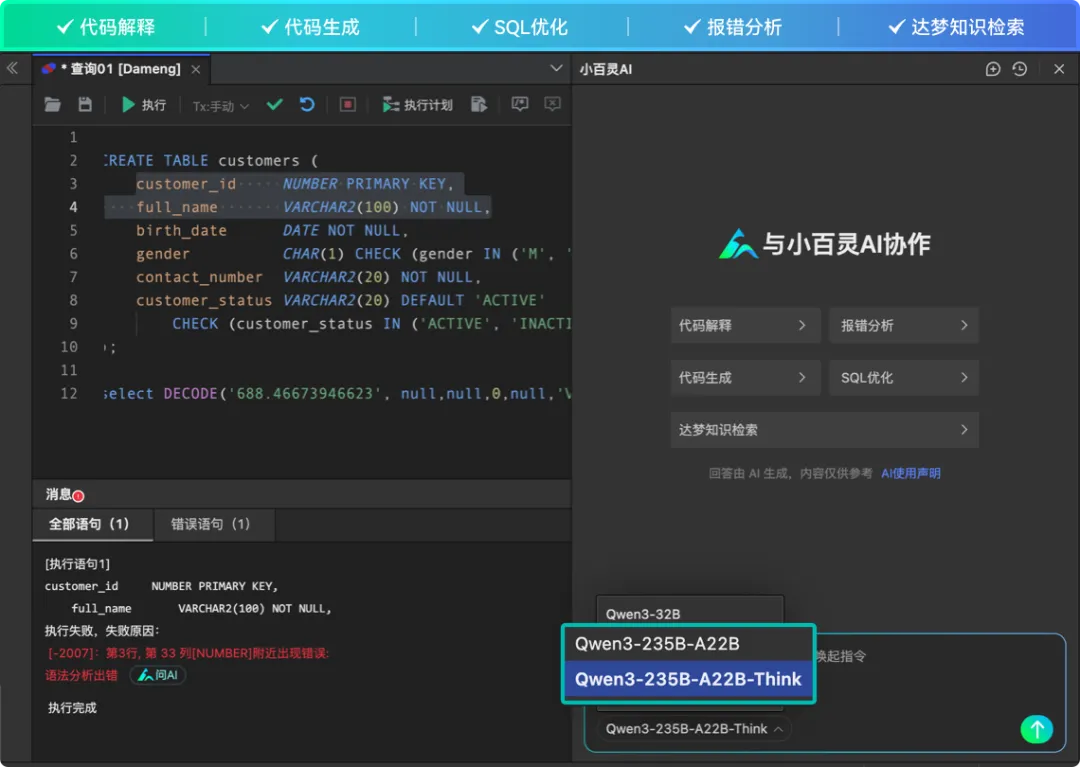Click the 与小百灵AI协作 logo icon
Viewport: 1080px width, 767px height.
tap(737, 244)
